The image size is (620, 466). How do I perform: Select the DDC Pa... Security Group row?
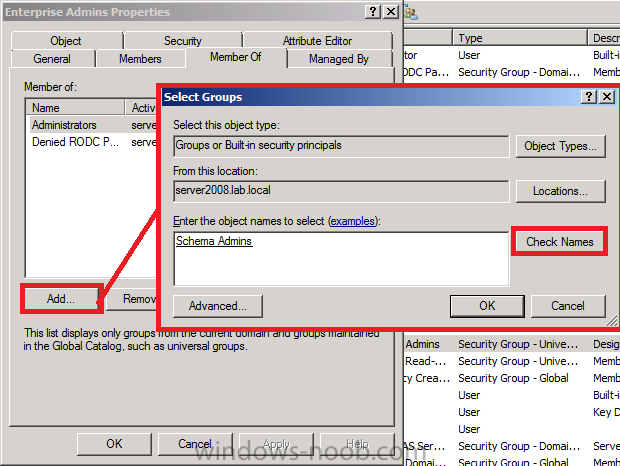coord(512,72)
